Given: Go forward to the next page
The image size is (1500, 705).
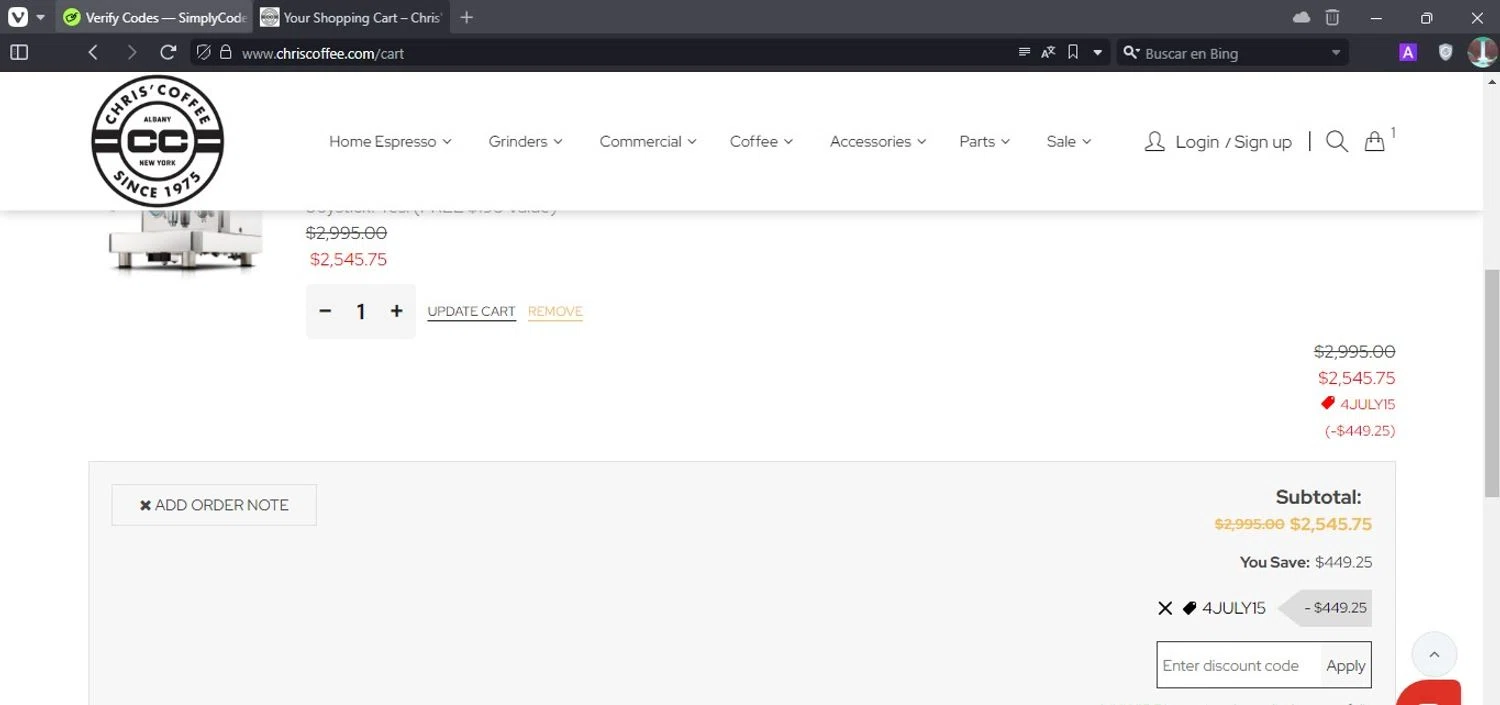Looking at the screenshot, I should click(131, 52).
